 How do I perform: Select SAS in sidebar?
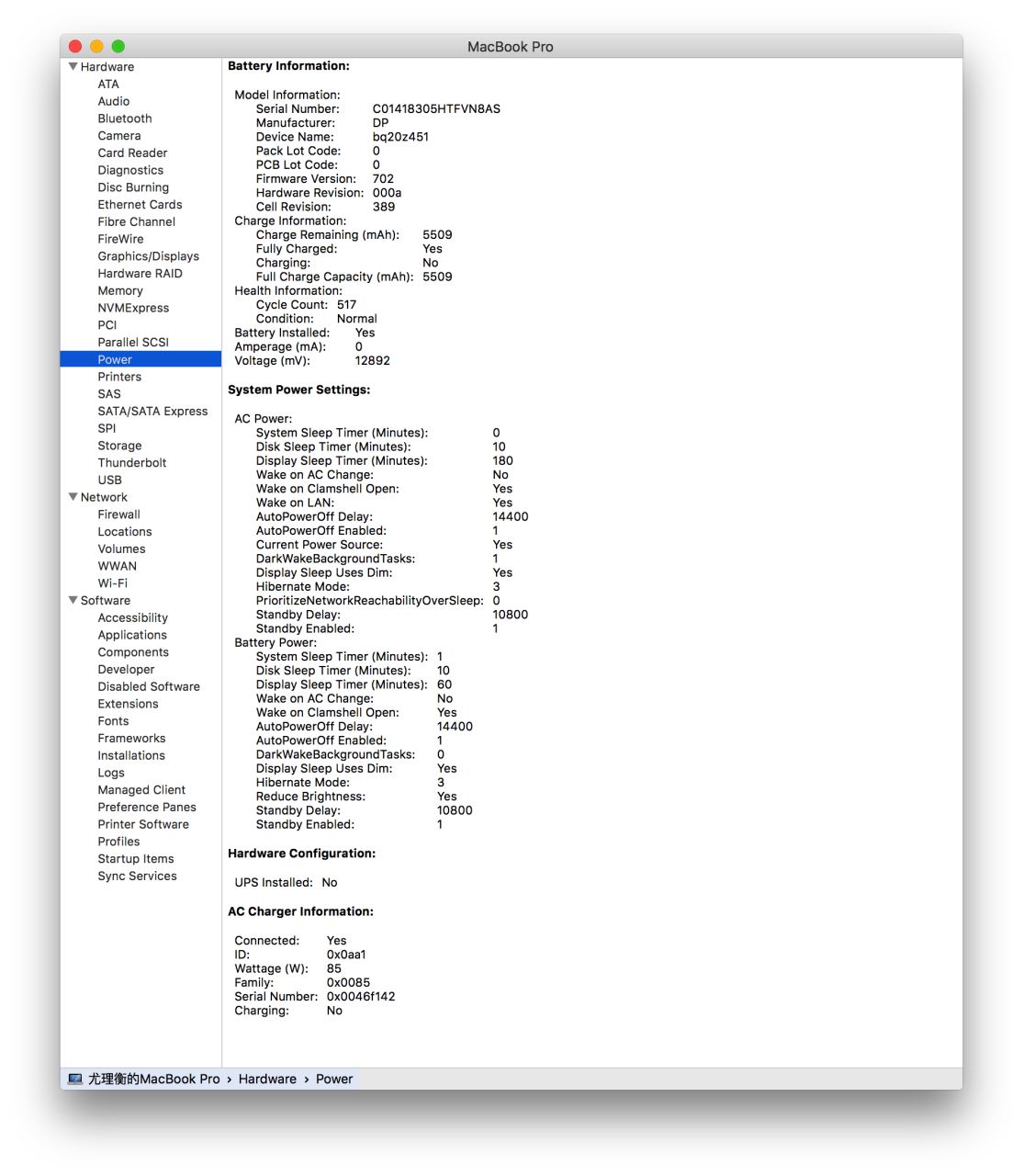pos(109,393)
